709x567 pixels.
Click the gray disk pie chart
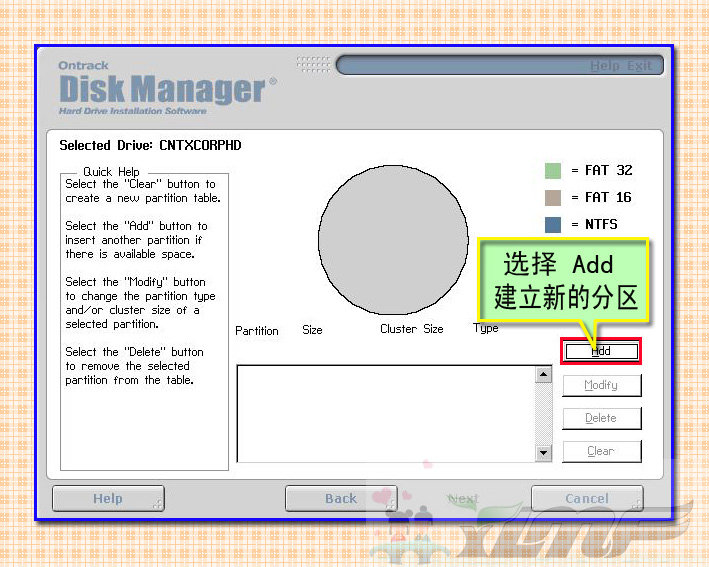(x=393, y=240)
